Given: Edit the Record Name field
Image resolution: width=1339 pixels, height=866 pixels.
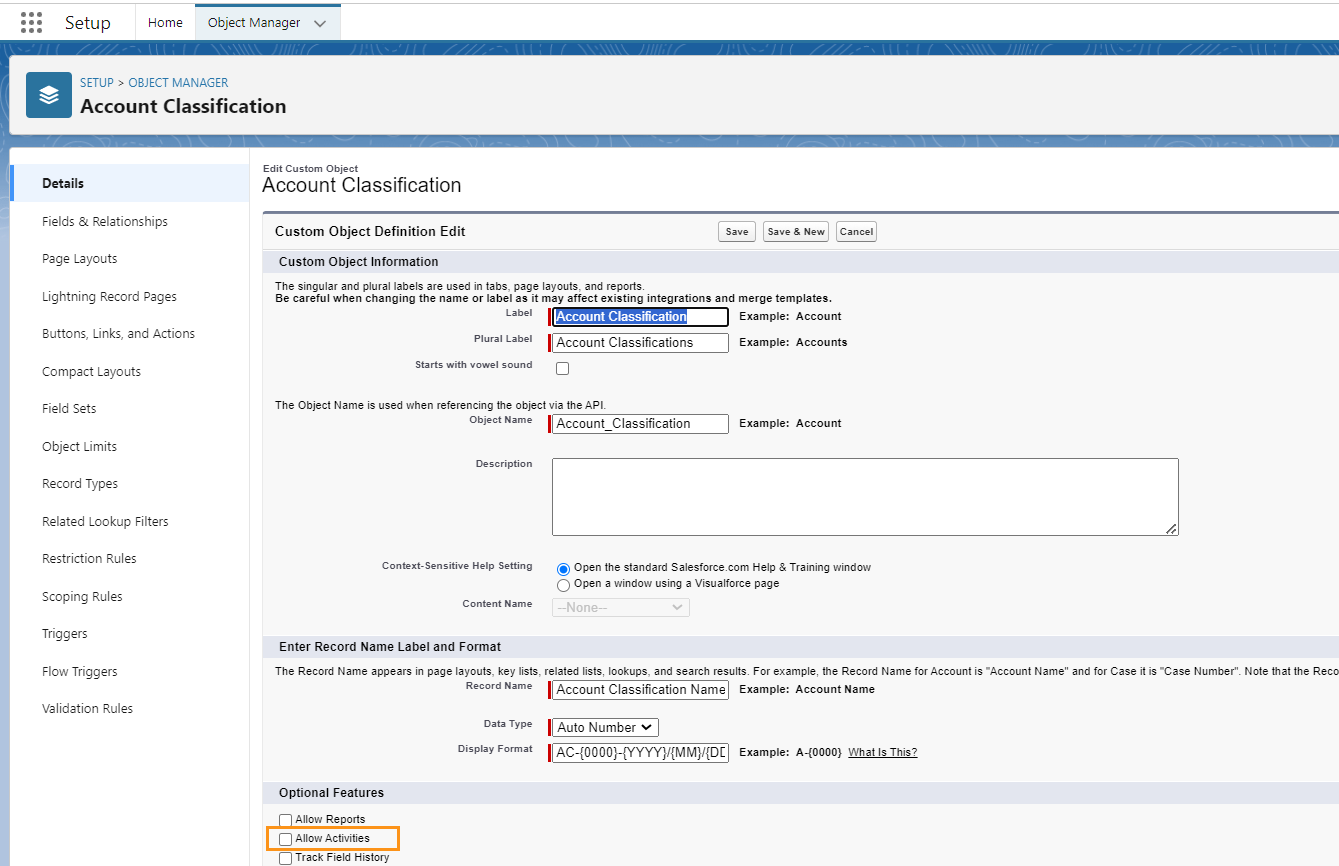Looking at the screenshot, I should 640,689.
